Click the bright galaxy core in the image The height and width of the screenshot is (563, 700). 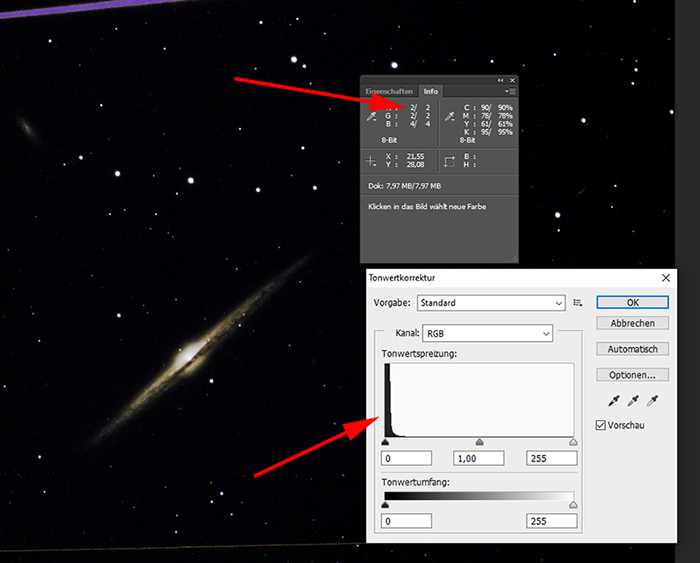pos(188,356)
